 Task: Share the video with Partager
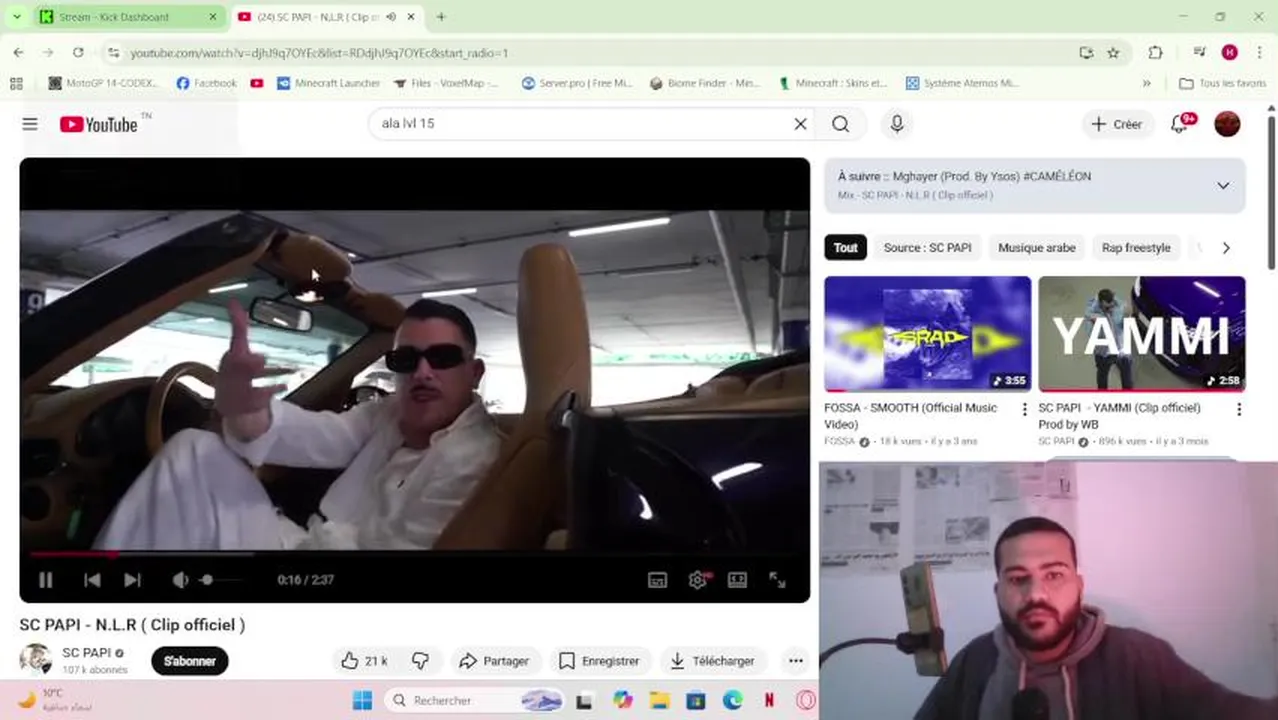coord(494,661)
